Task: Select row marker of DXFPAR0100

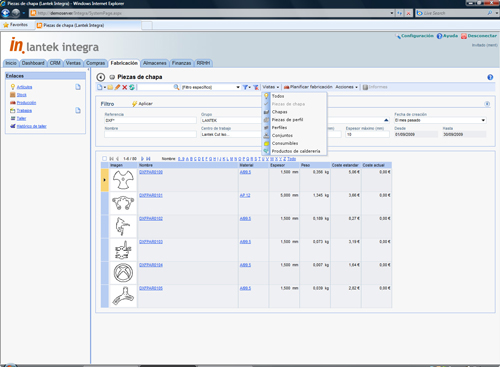Action: (x=105, y=180)
